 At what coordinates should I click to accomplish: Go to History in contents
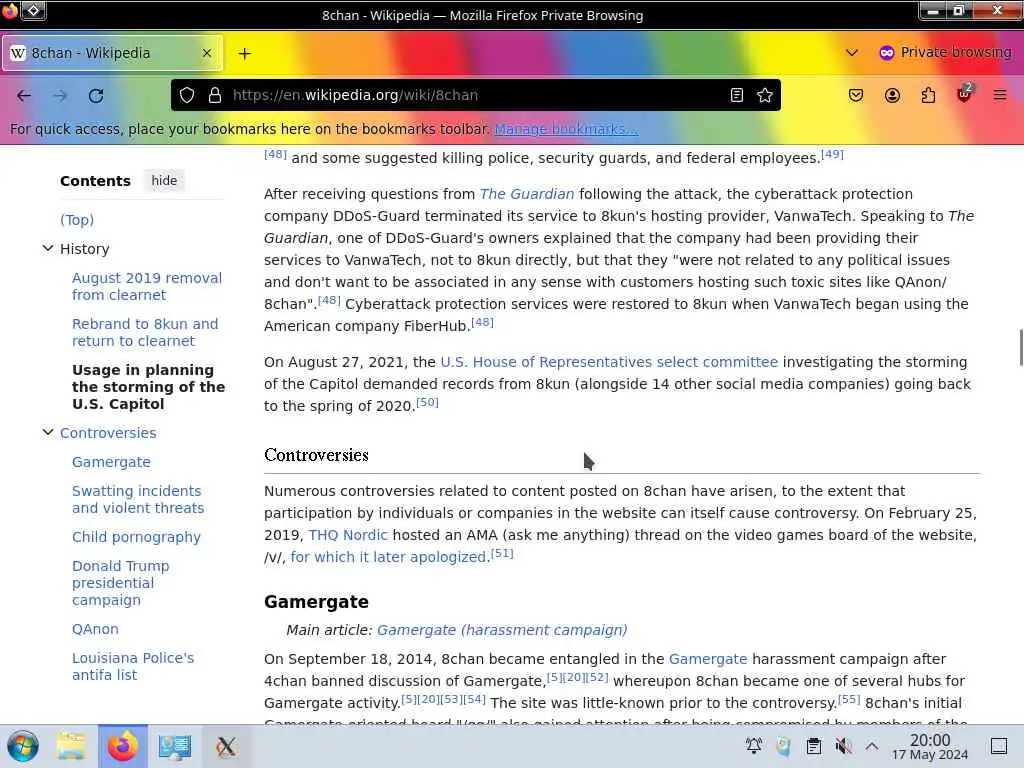point(84,249)
